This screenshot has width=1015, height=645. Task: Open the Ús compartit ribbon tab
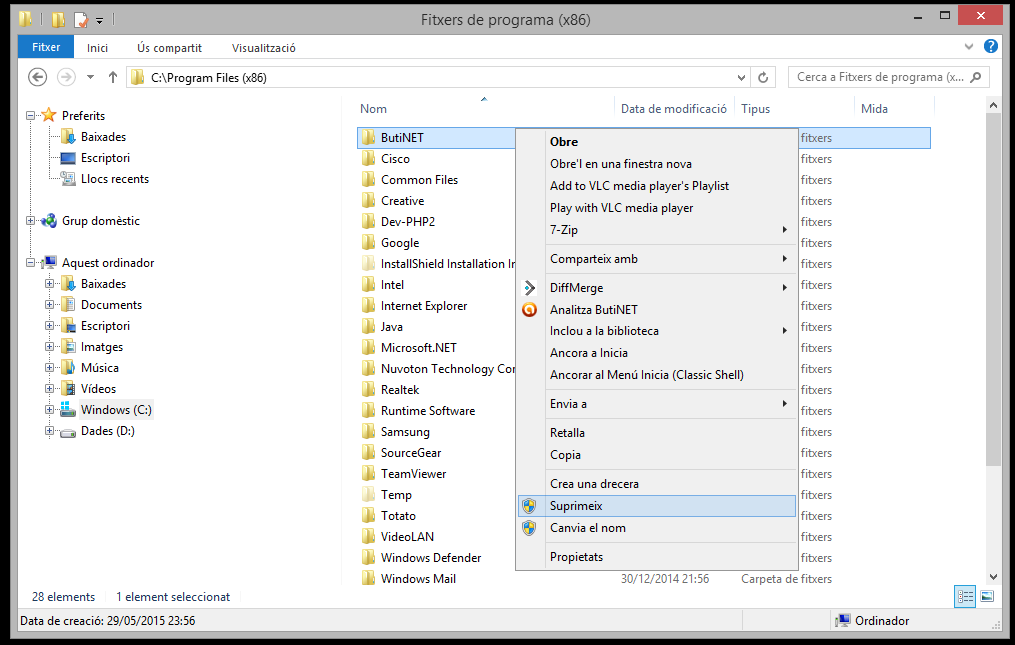169,48
